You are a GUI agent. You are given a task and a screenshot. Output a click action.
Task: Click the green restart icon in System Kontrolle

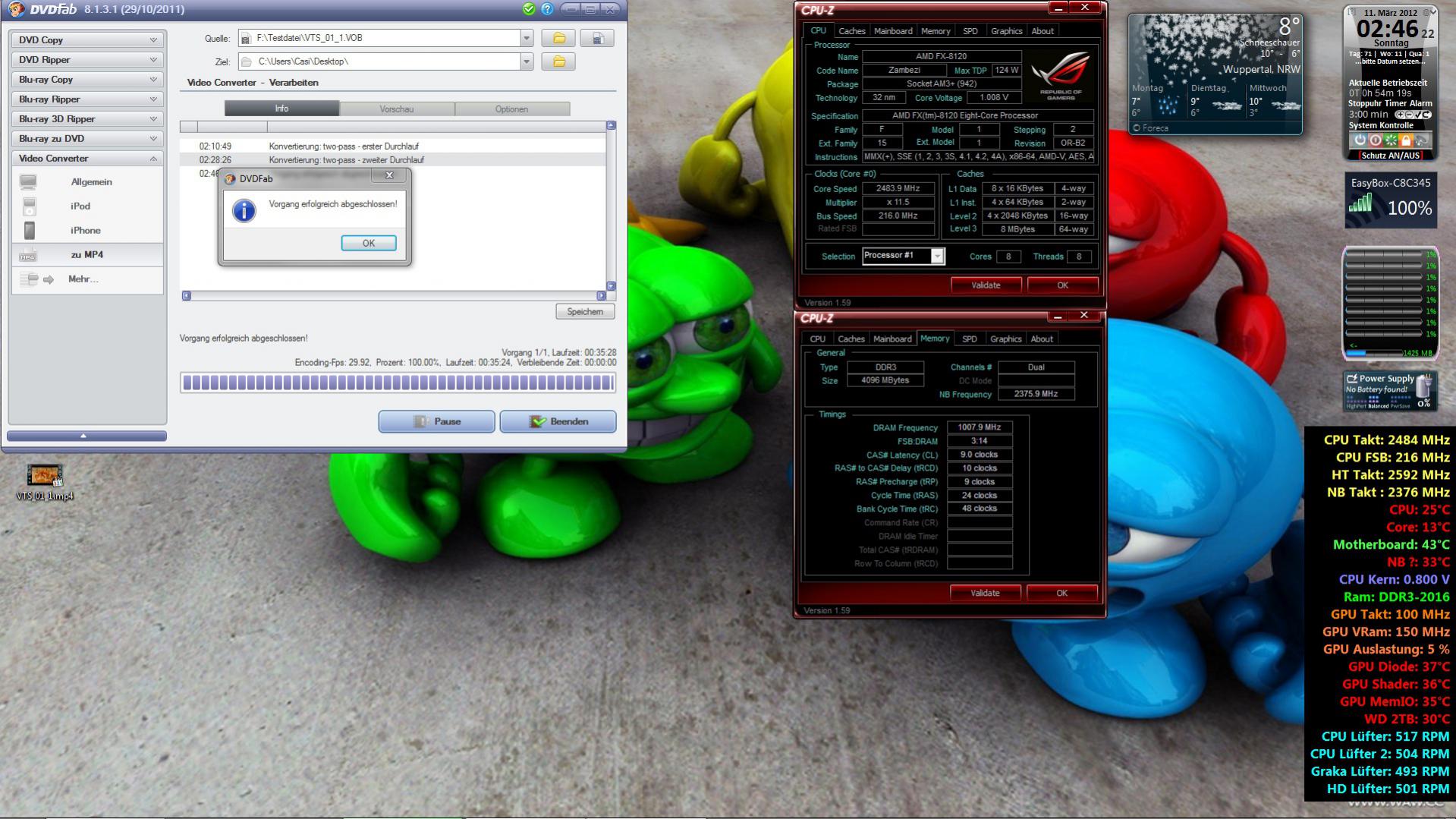pyautogui.click(x=1390, y=140)
